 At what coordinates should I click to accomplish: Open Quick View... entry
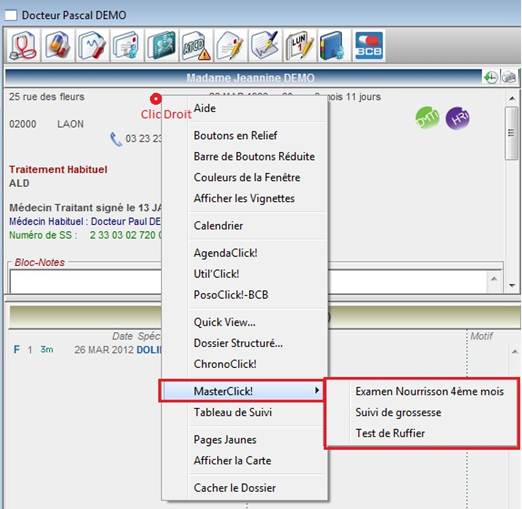(225, 322)
